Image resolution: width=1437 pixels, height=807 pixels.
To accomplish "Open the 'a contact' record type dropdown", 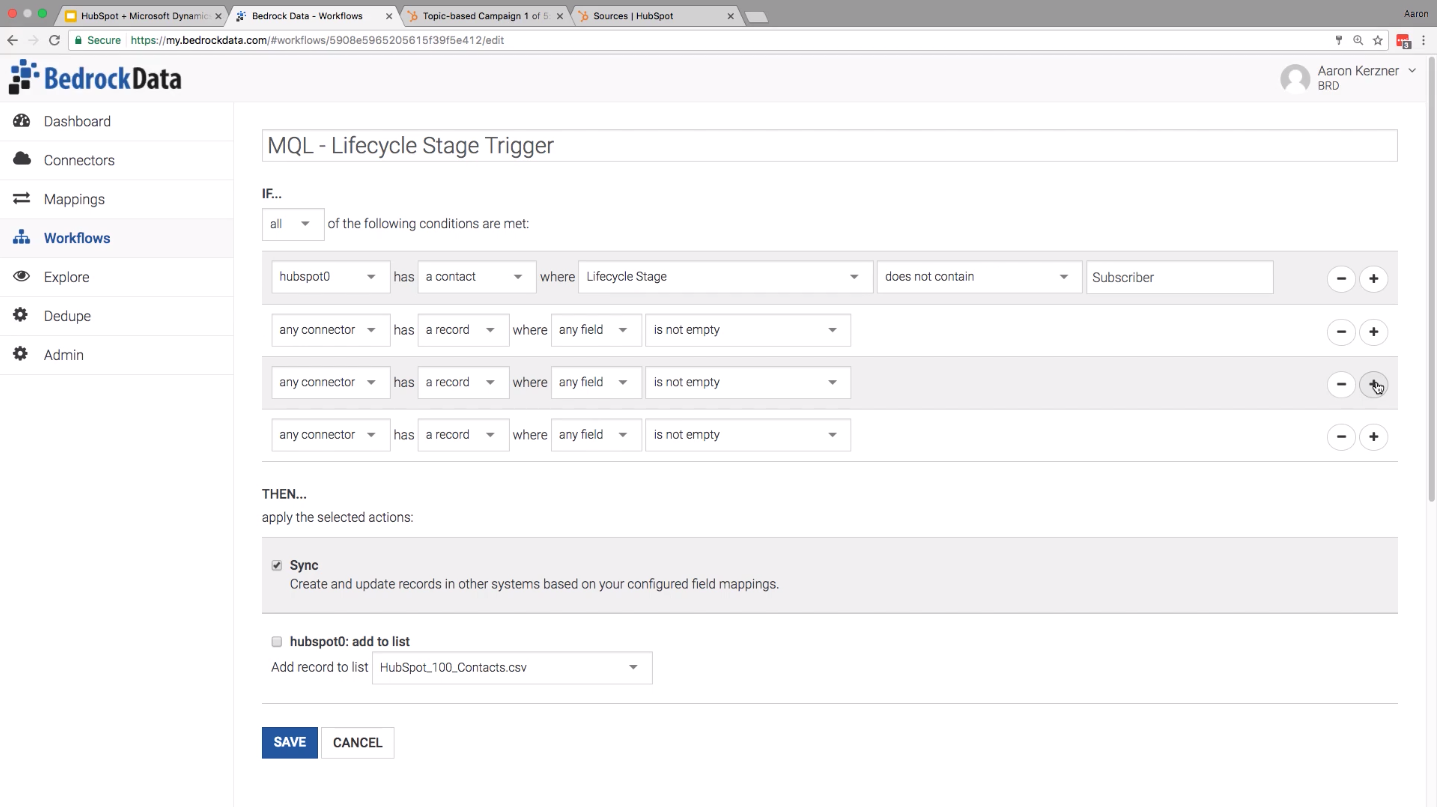I will click(477, 277).
